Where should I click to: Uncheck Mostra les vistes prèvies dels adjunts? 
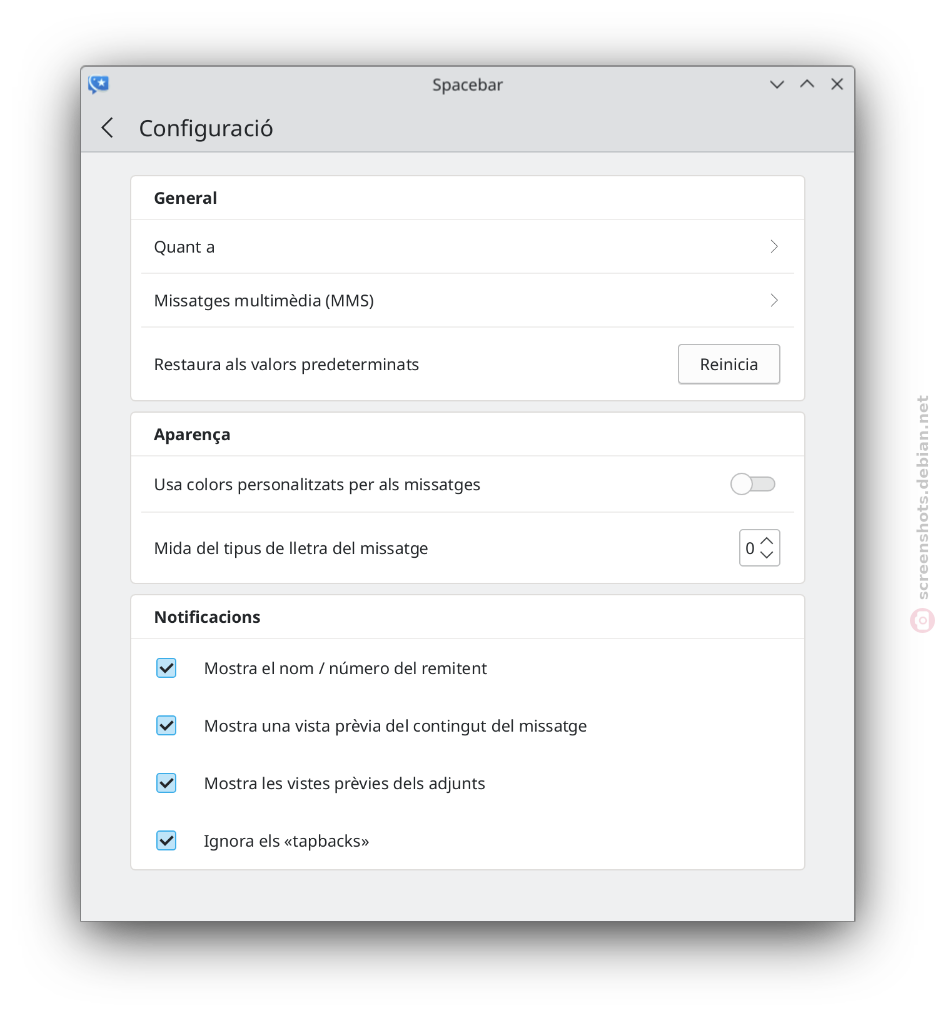[167, 783]
